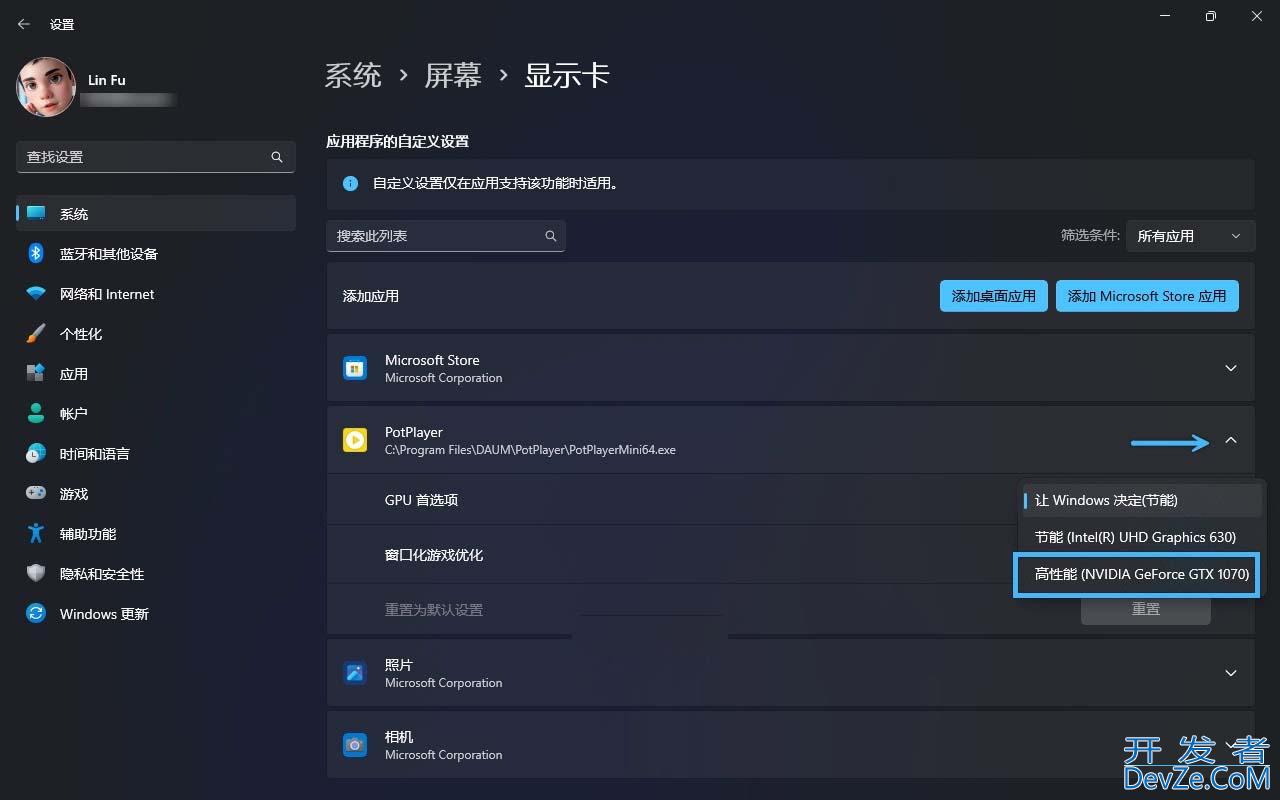Image resolution: width=1280 pixels, height=800 pixels.
Task: Click the 重置 button
Action: tap(1146, 609)
